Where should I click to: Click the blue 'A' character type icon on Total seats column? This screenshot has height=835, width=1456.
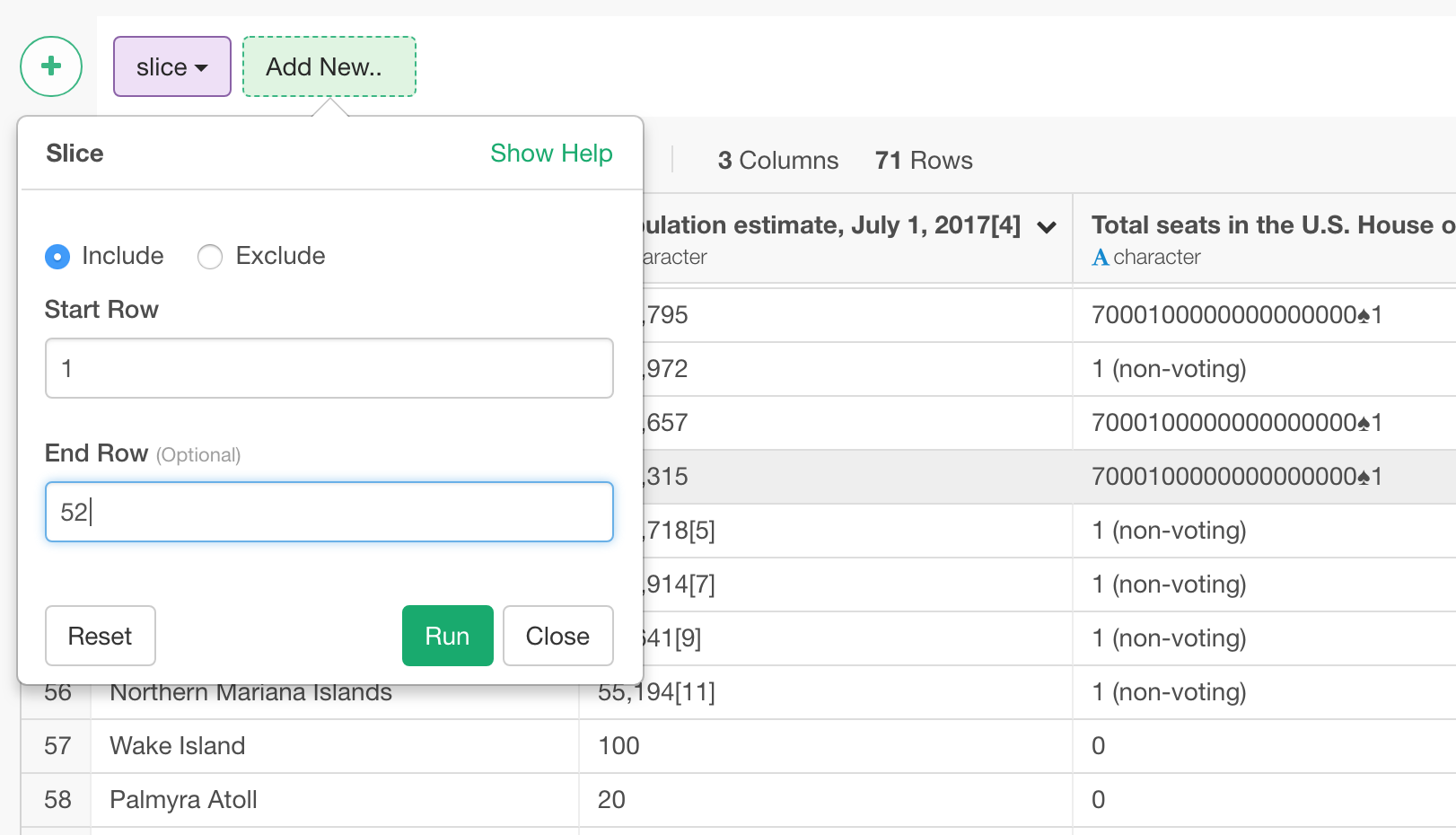pyautogui.click(x=1100, y=257)
